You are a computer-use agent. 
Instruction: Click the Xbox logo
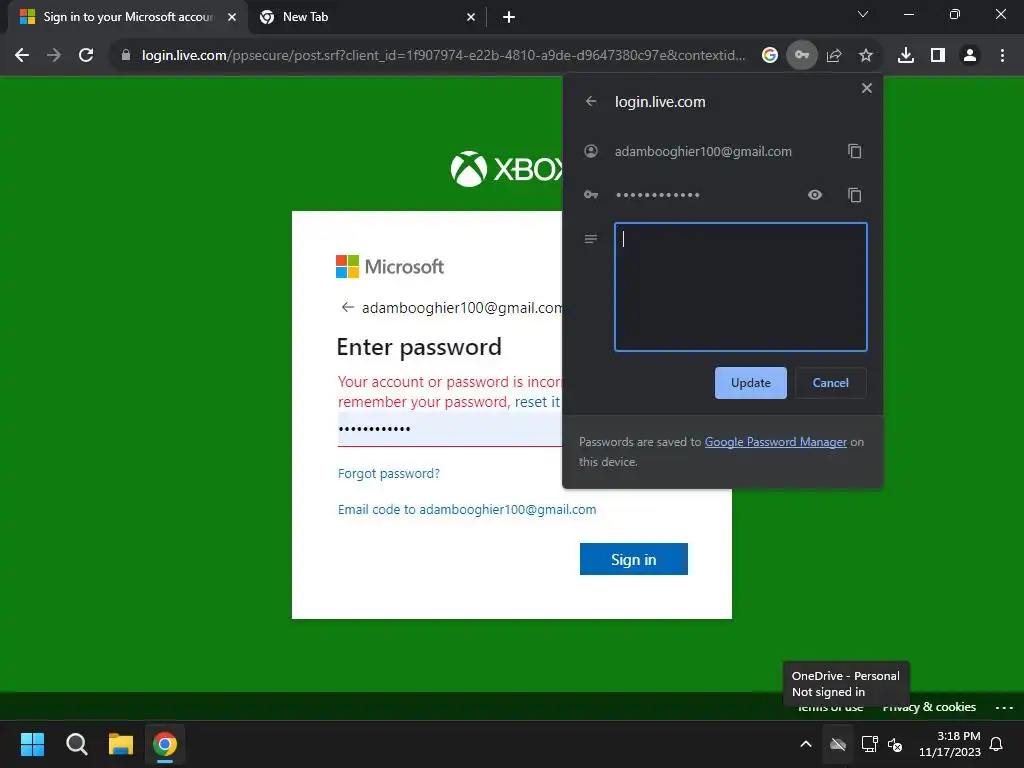506,169
